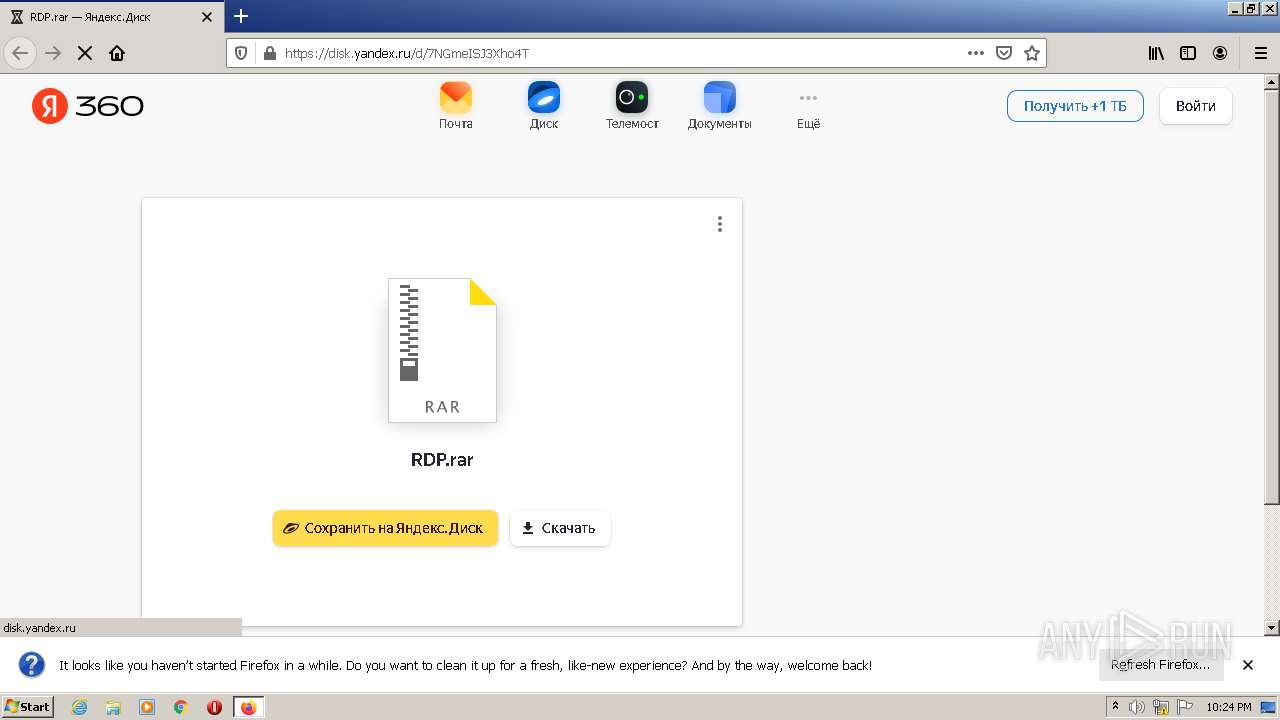
Task: Open the Почта mail icon
Action: coord(456,106)
